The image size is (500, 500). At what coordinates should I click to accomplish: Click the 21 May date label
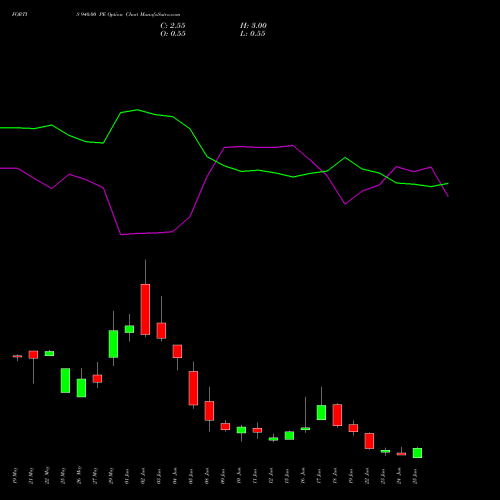(31, 476)
